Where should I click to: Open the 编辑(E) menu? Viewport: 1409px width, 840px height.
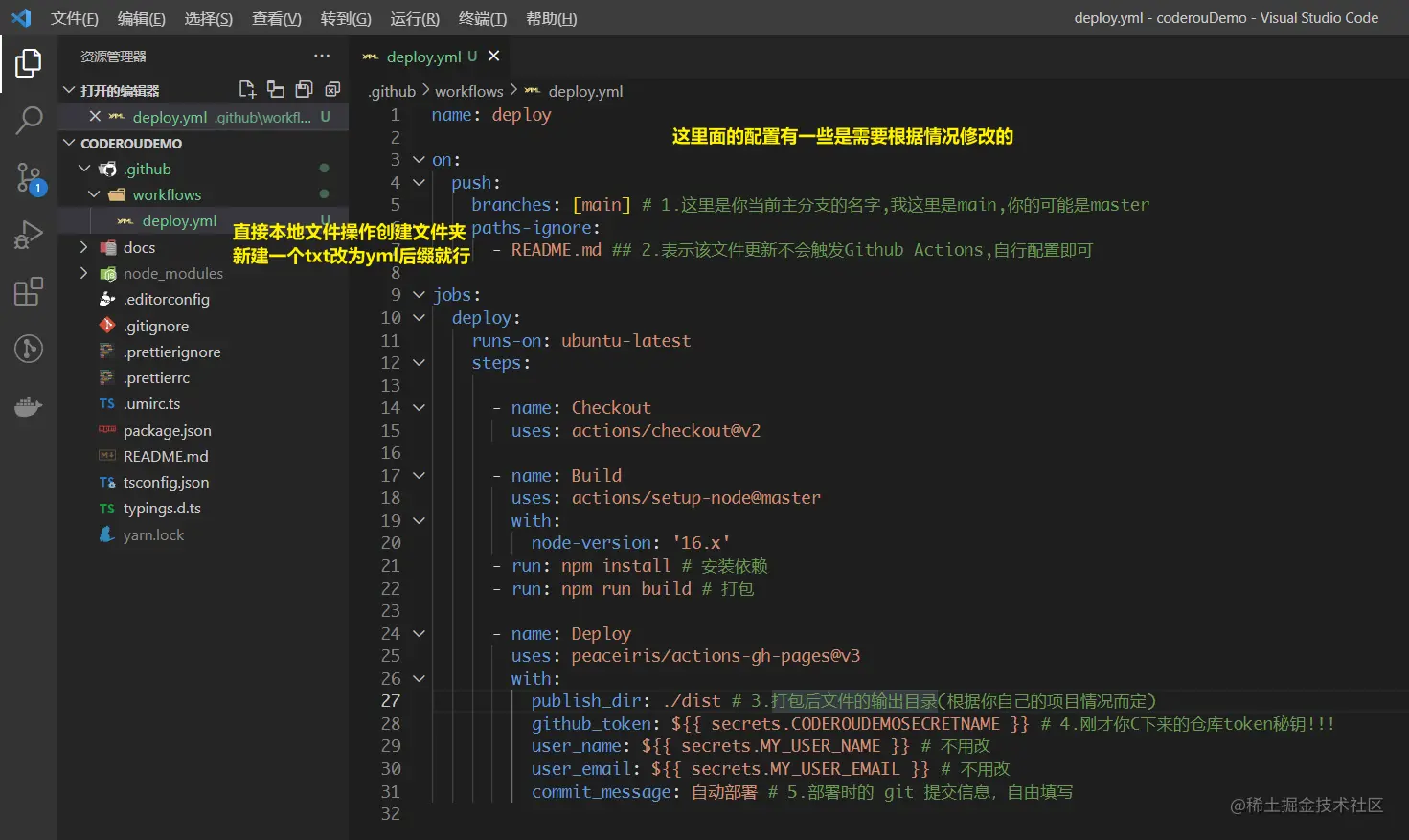[142, 18]
